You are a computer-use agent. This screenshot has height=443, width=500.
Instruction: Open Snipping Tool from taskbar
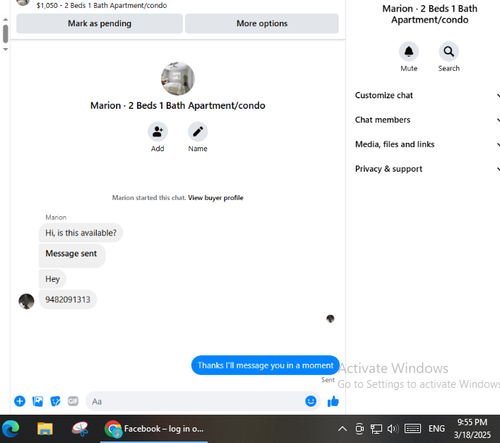(x=80, y=429)
